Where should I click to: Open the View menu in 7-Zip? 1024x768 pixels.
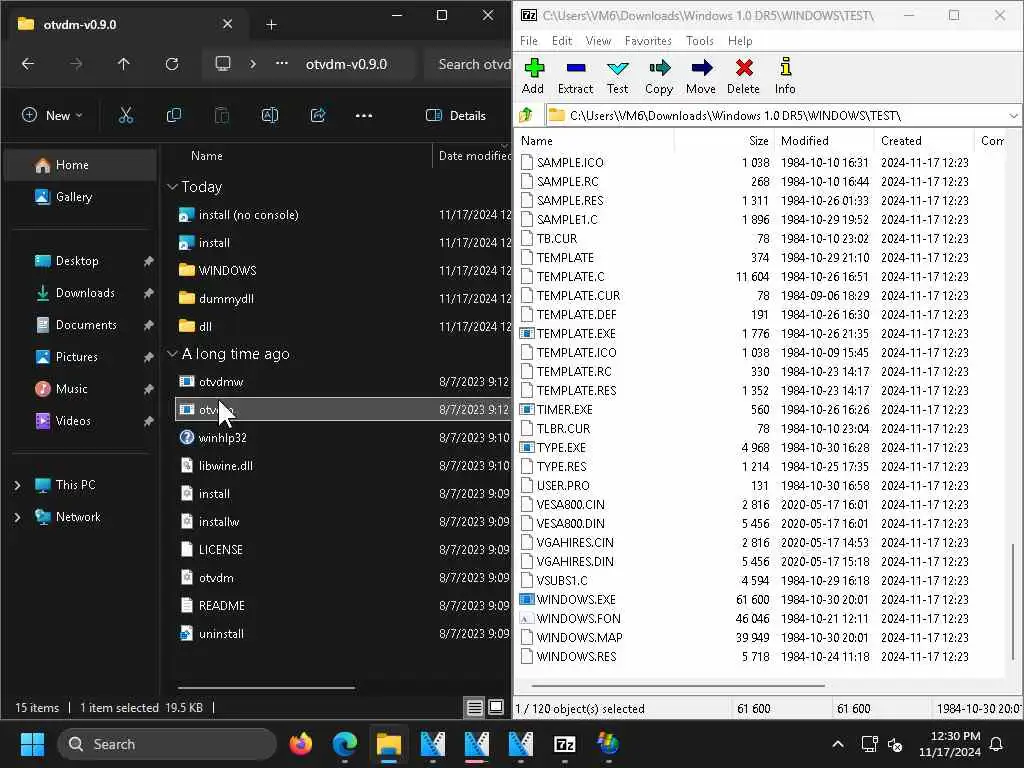coord(598,40)
